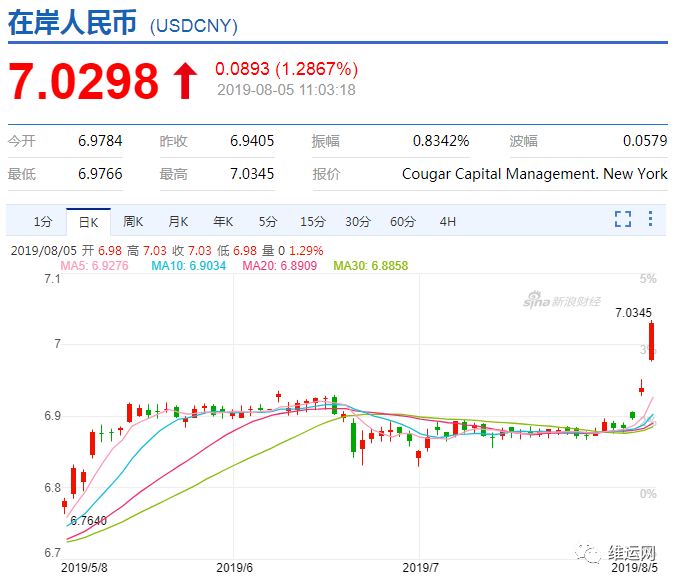Viewport: 677px width, 583px height.
Task: Click the (USDCNY) symbol label
Action: pyautogui.click(x=193, y=26)
